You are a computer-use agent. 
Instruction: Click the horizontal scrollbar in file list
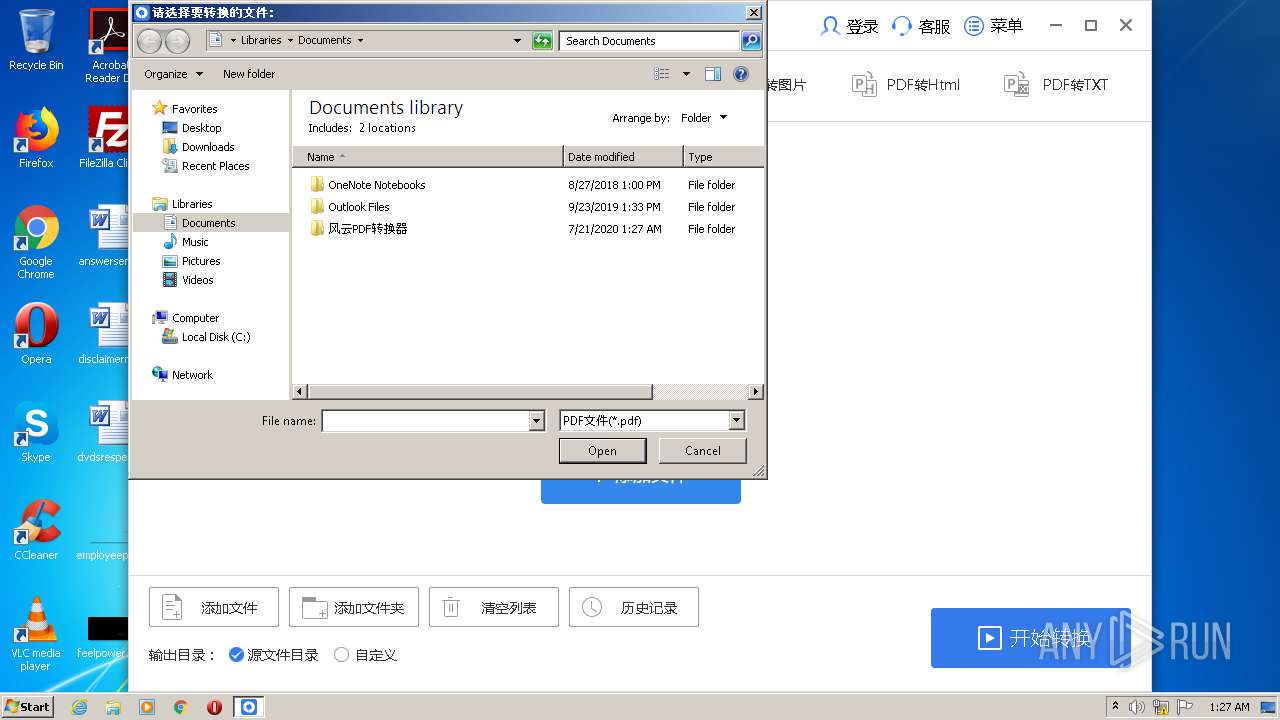pyautogui.click(x=480, y=392)
